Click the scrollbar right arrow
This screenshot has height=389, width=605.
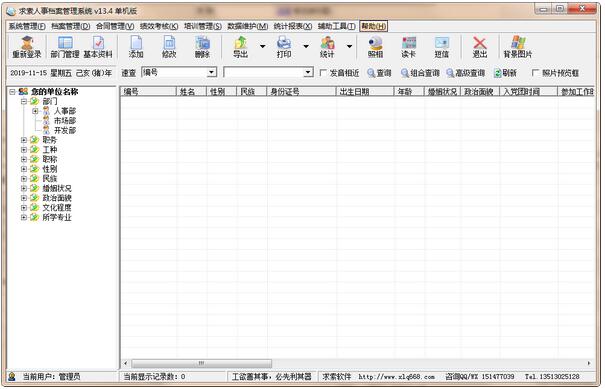(x=589, y=364)
